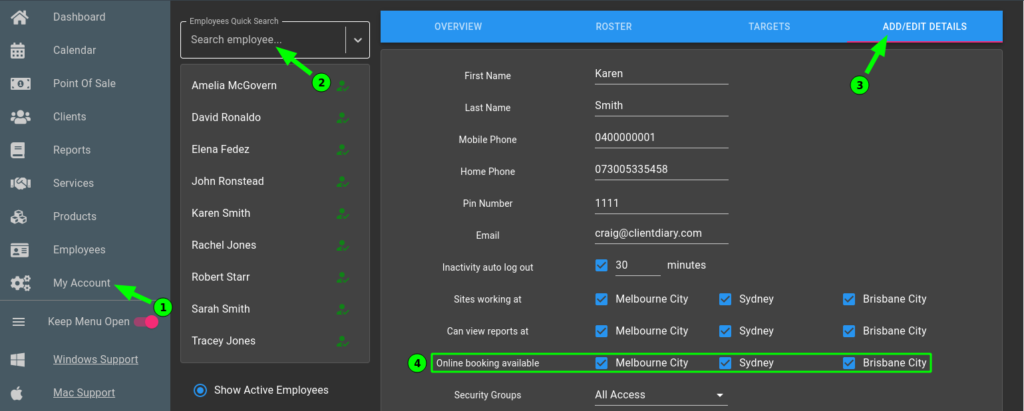Open My Account menu item
Image resolution: width=1024 pixels, height=411 pixels.
pyautogui.click(x=82, y=284)
